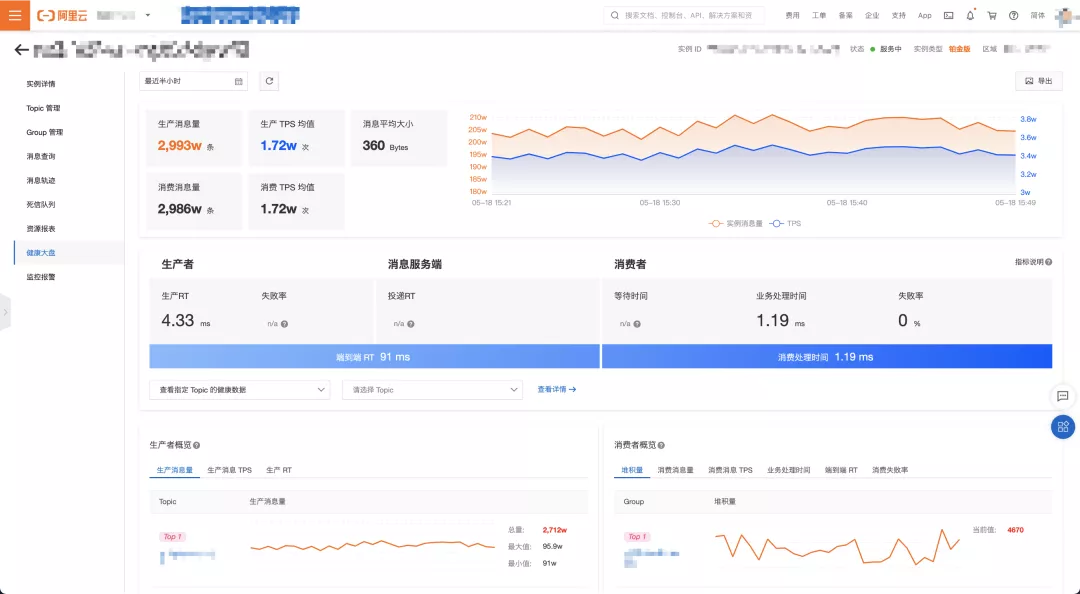Open 支持 in top navigation
Image resolution: width=1080 pixels, height=594 pixels.
899,15
